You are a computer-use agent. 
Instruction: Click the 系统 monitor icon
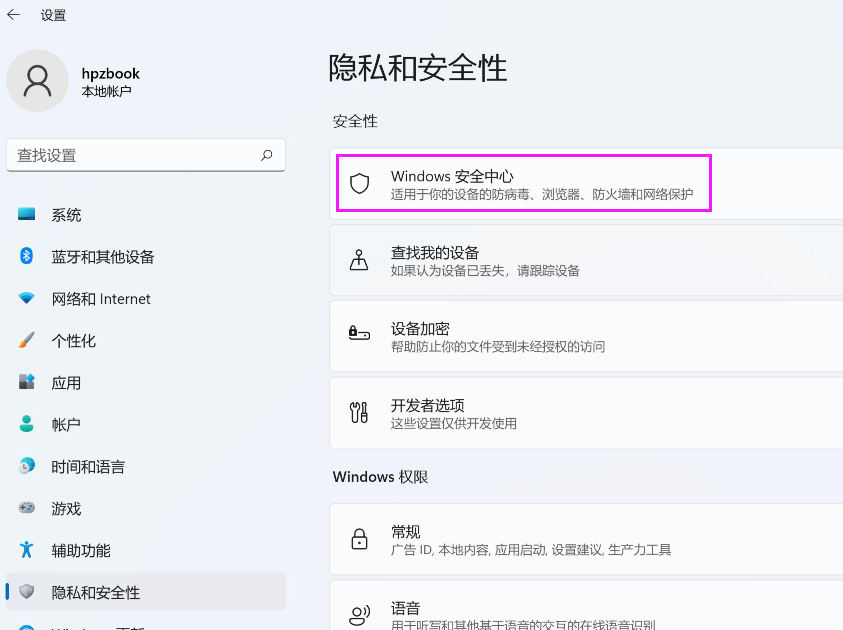click(26, 214)
